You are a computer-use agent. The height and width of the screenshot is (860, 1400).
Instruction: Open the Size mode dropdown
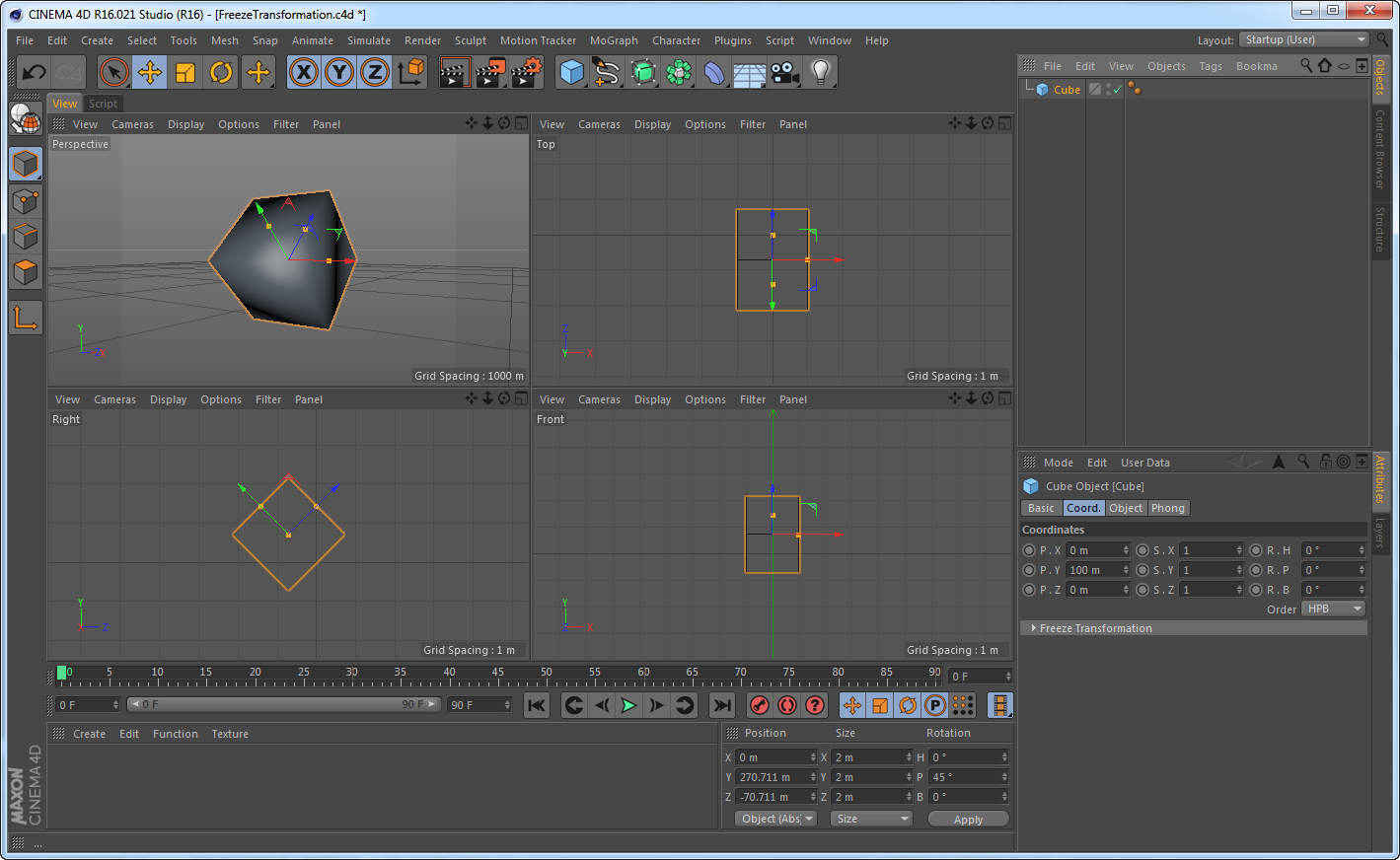coord(870,819)
